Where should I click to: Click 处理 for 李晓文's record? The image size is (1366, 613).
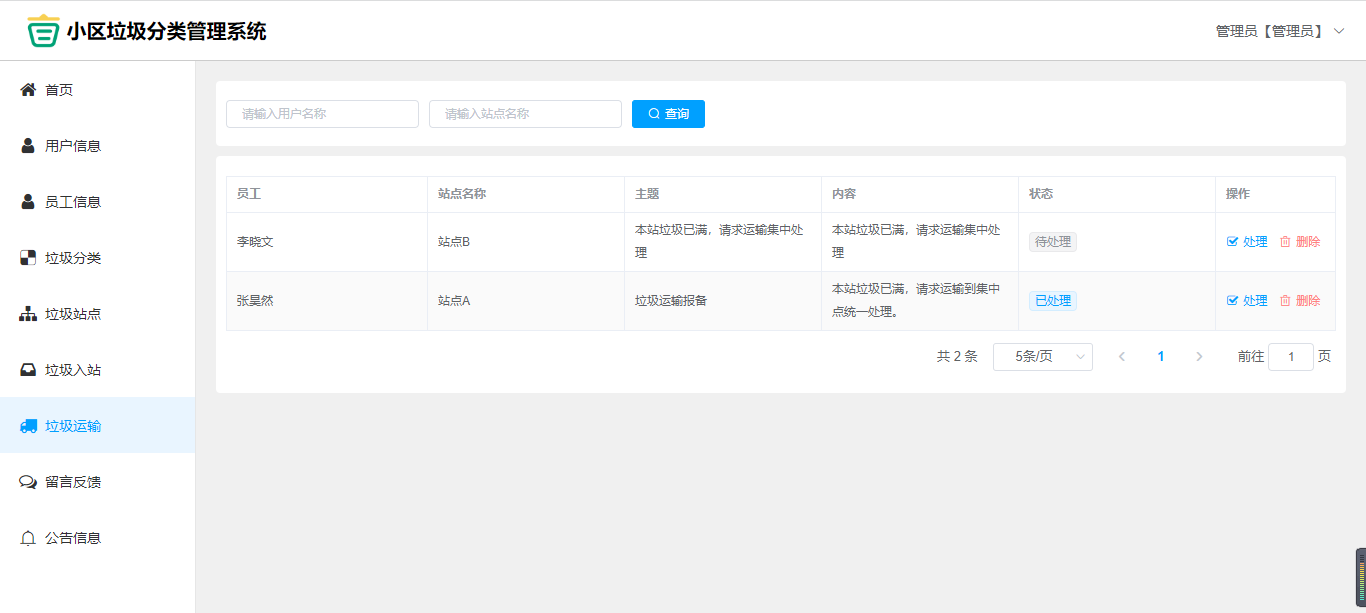pos(1247,242)
